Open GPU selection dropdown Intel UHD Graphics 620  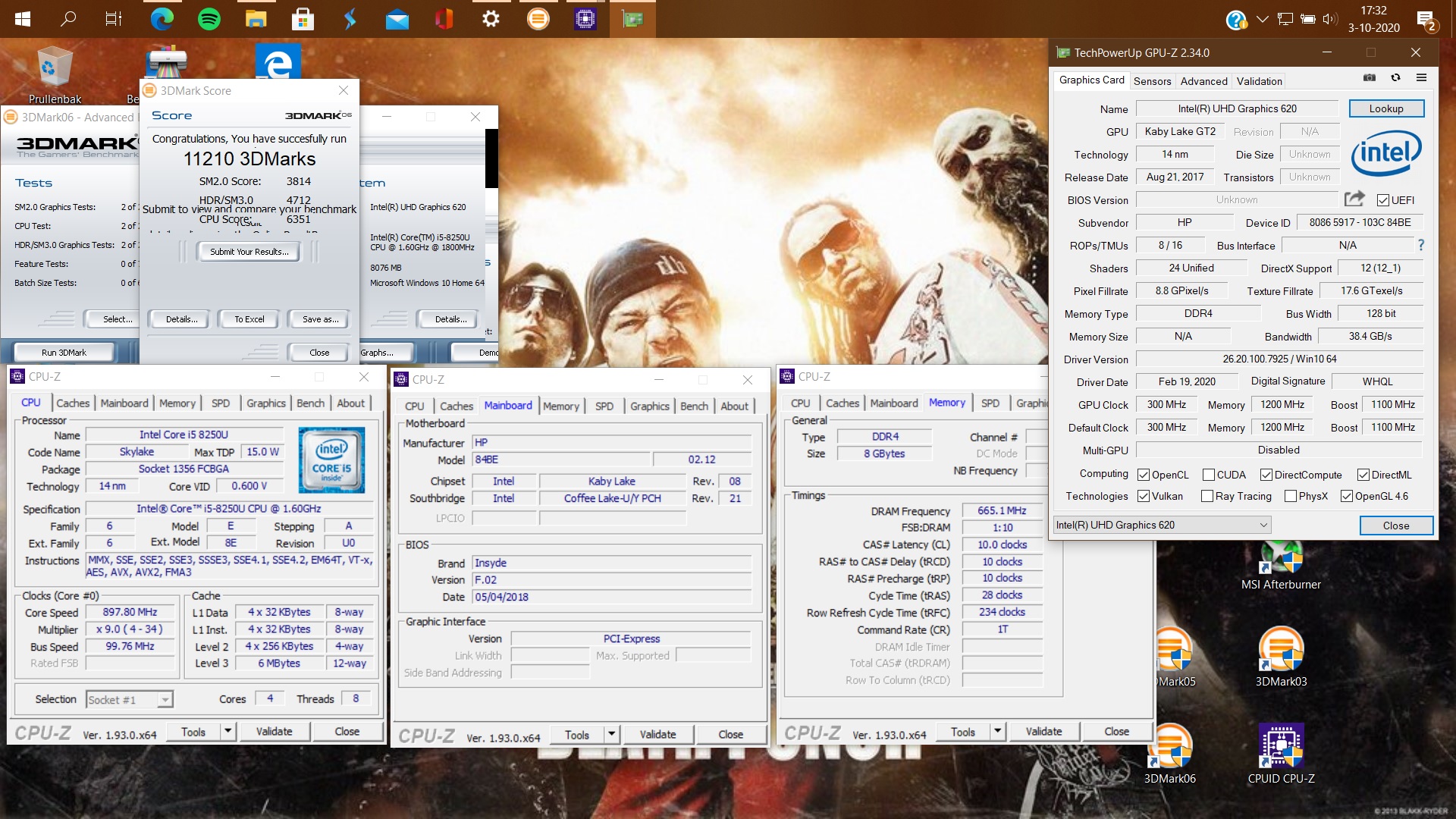[1162, 525]
